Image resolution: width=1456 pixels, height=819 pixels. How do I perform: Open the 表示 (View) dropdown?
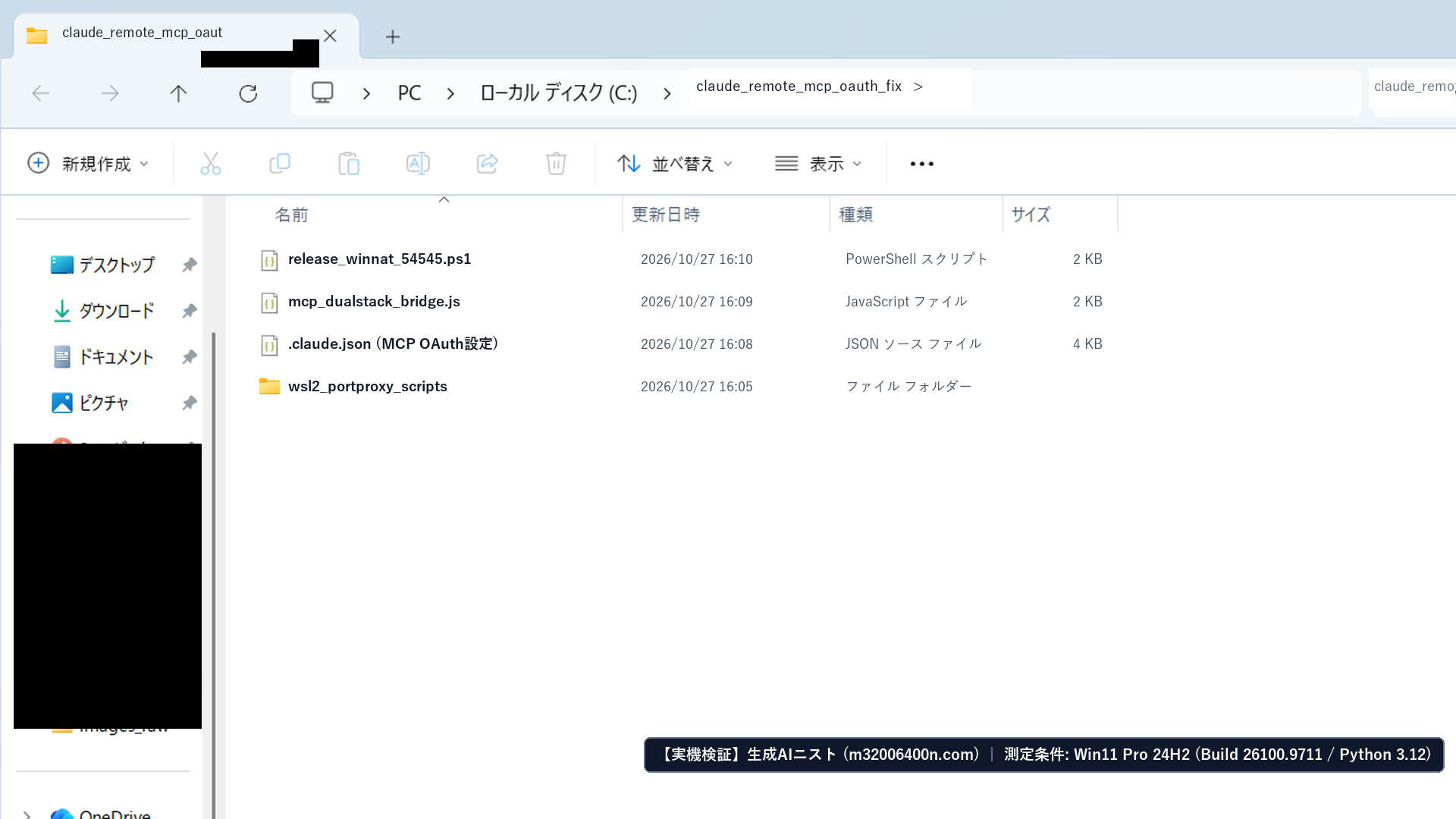click(818, 163)
